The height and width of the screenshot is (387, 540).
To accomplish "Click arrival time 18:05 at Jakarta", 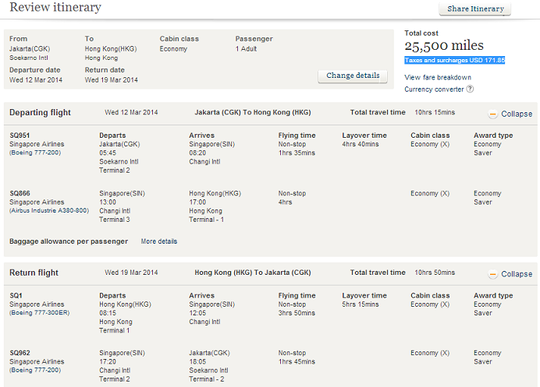I will (197, 362).
